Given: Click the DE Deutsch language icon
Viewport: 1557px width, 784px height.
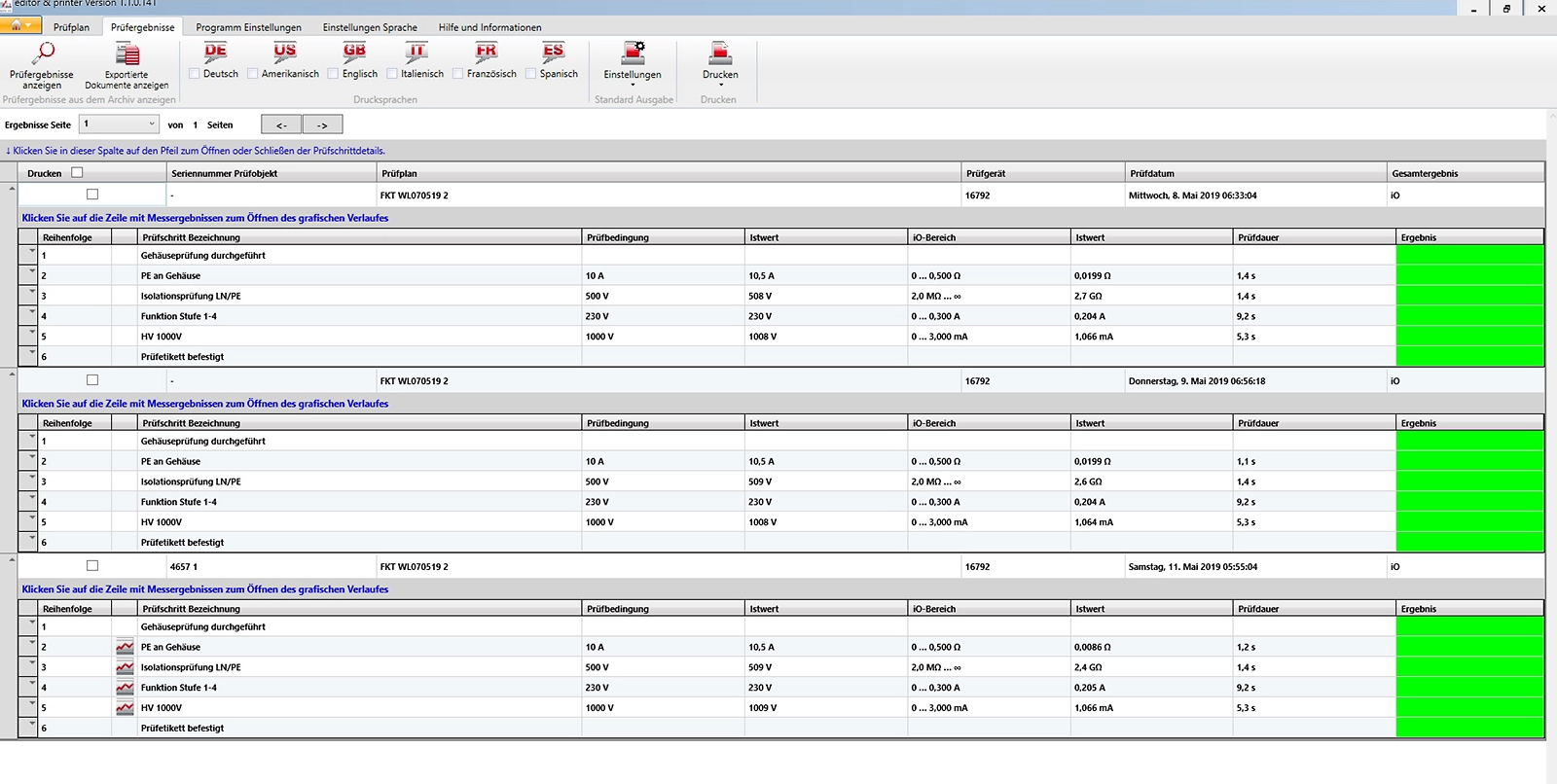Looking at the screenshot, I should pyautogui.click(x=215, y=52).
